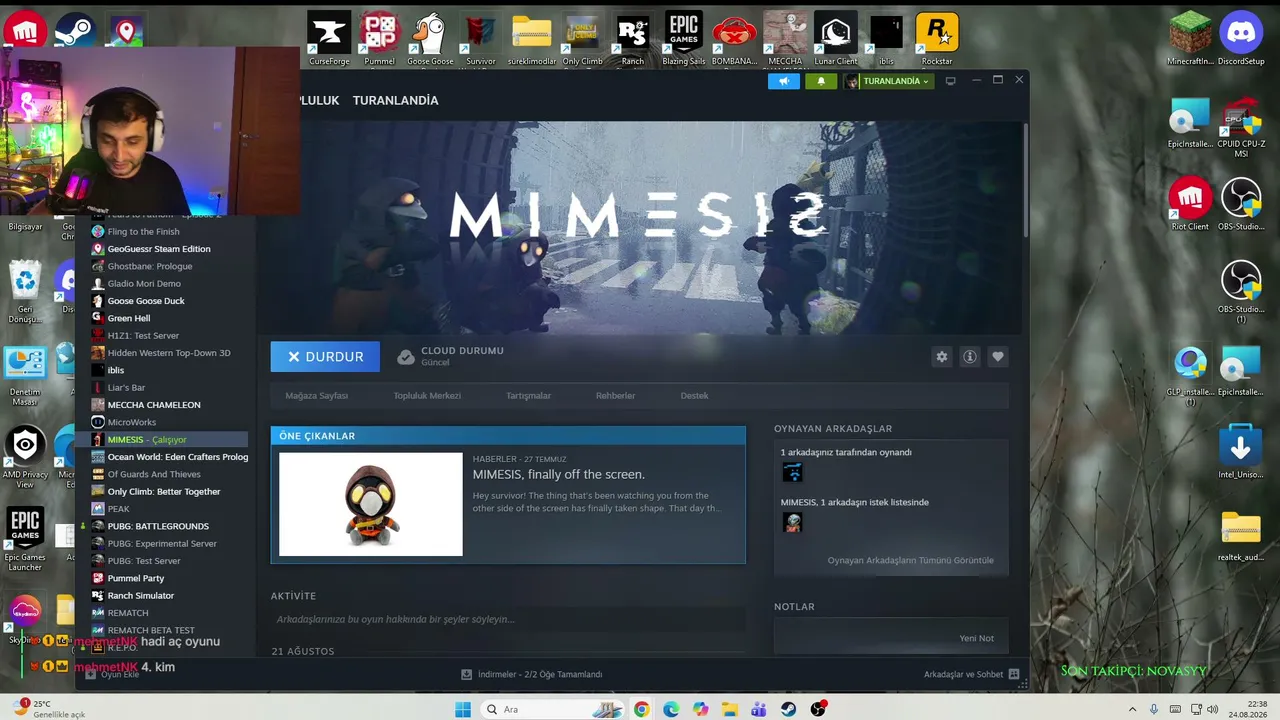The height and width of the screenshot is (720, 1280).
Task: Open the TURANLANDİA profile menu tab
Action: [395, 100]
